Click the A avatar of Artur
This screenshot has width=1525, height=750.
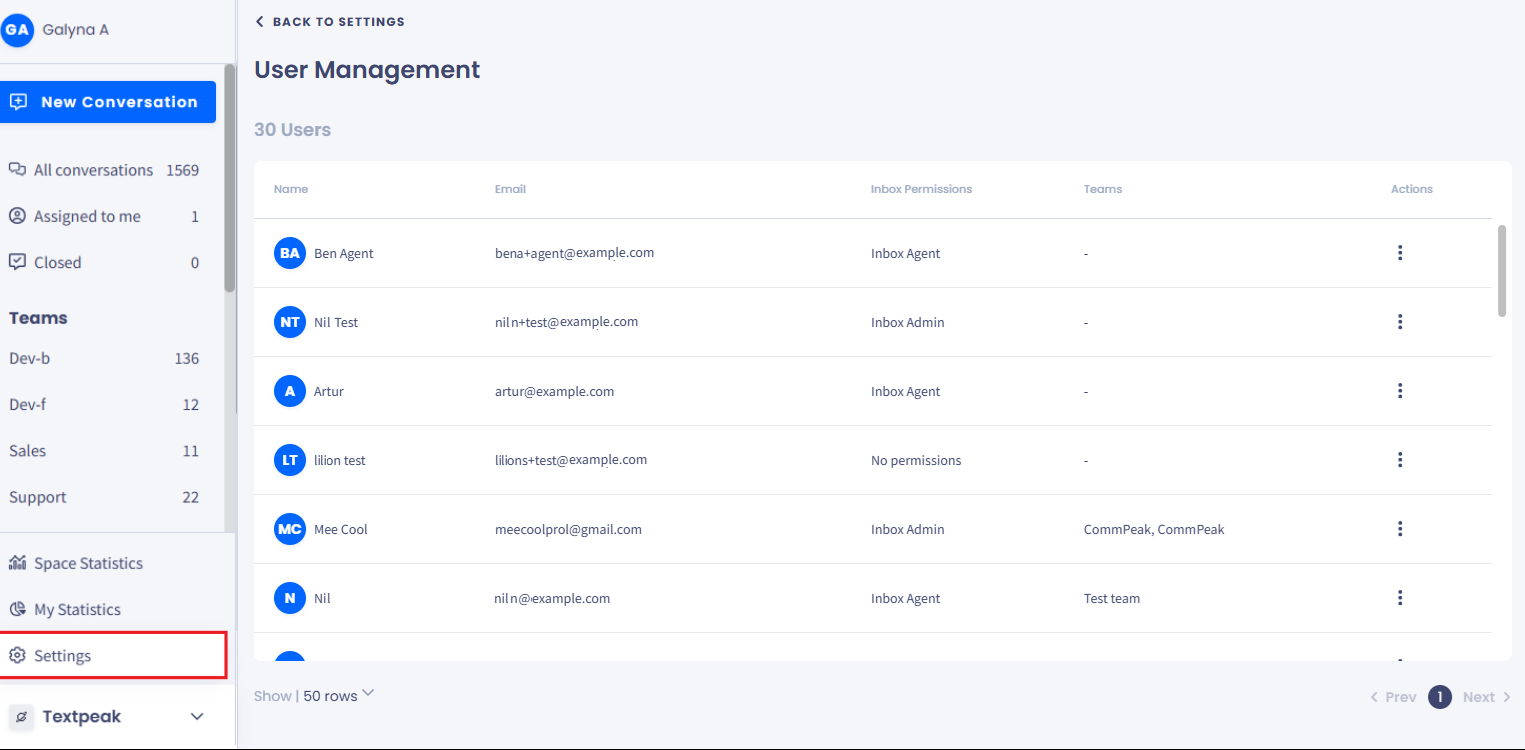click(x=290, y=391)
